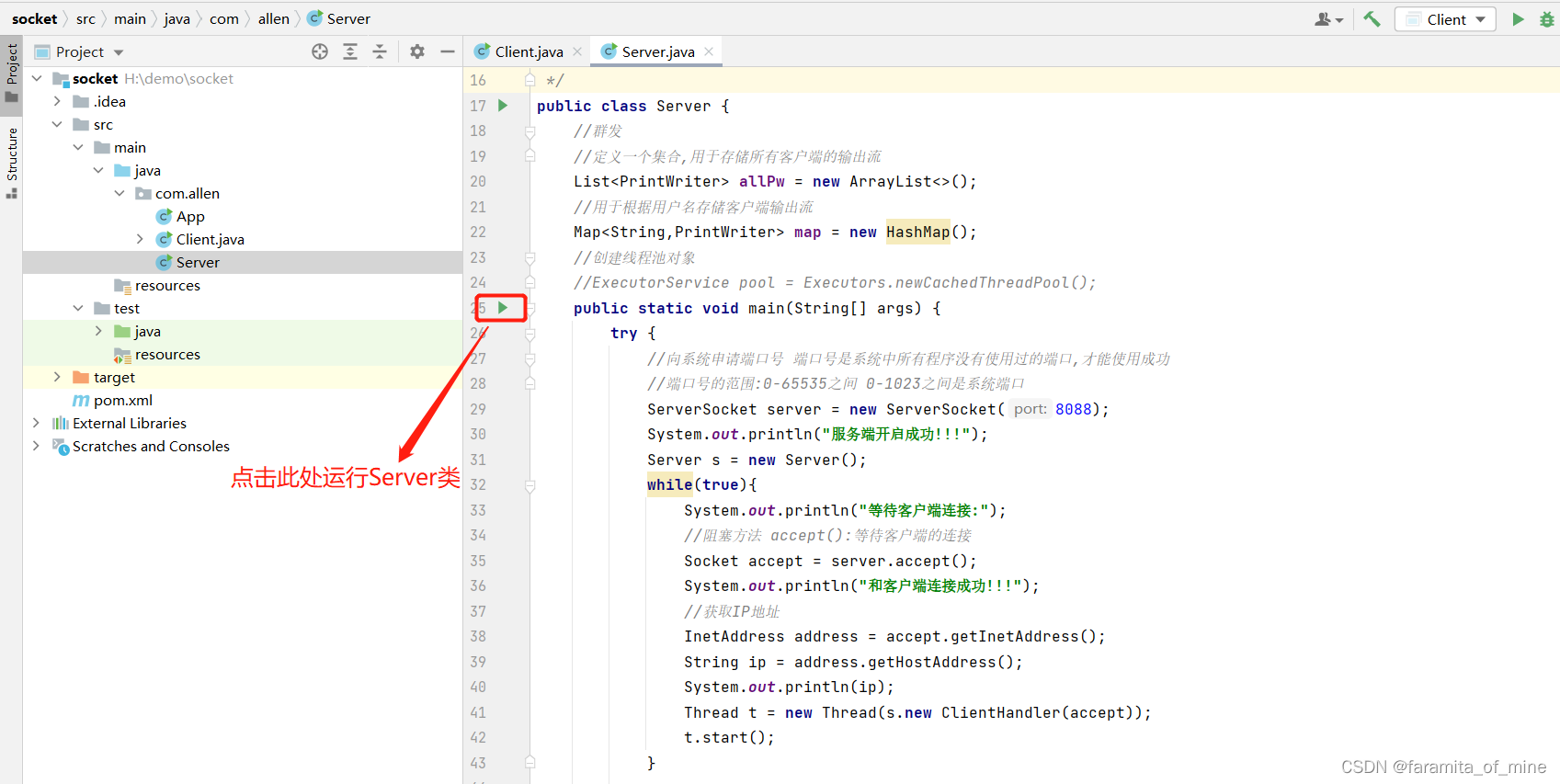Open the Project tool window side tab
This screenshot has height=784, width=1560.
pos(11,75)
